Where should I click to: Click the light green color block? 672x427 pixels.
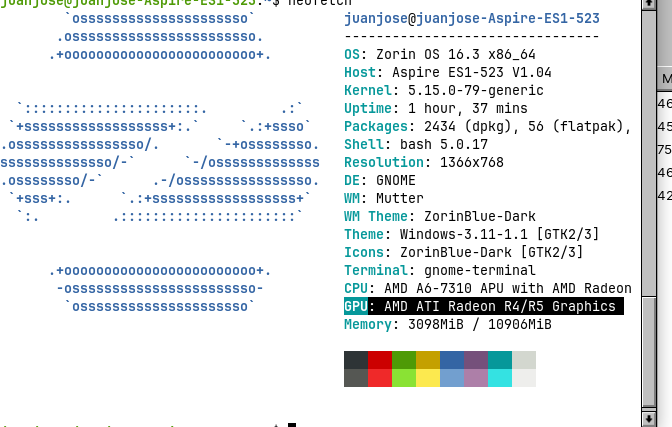coord(404,378)
